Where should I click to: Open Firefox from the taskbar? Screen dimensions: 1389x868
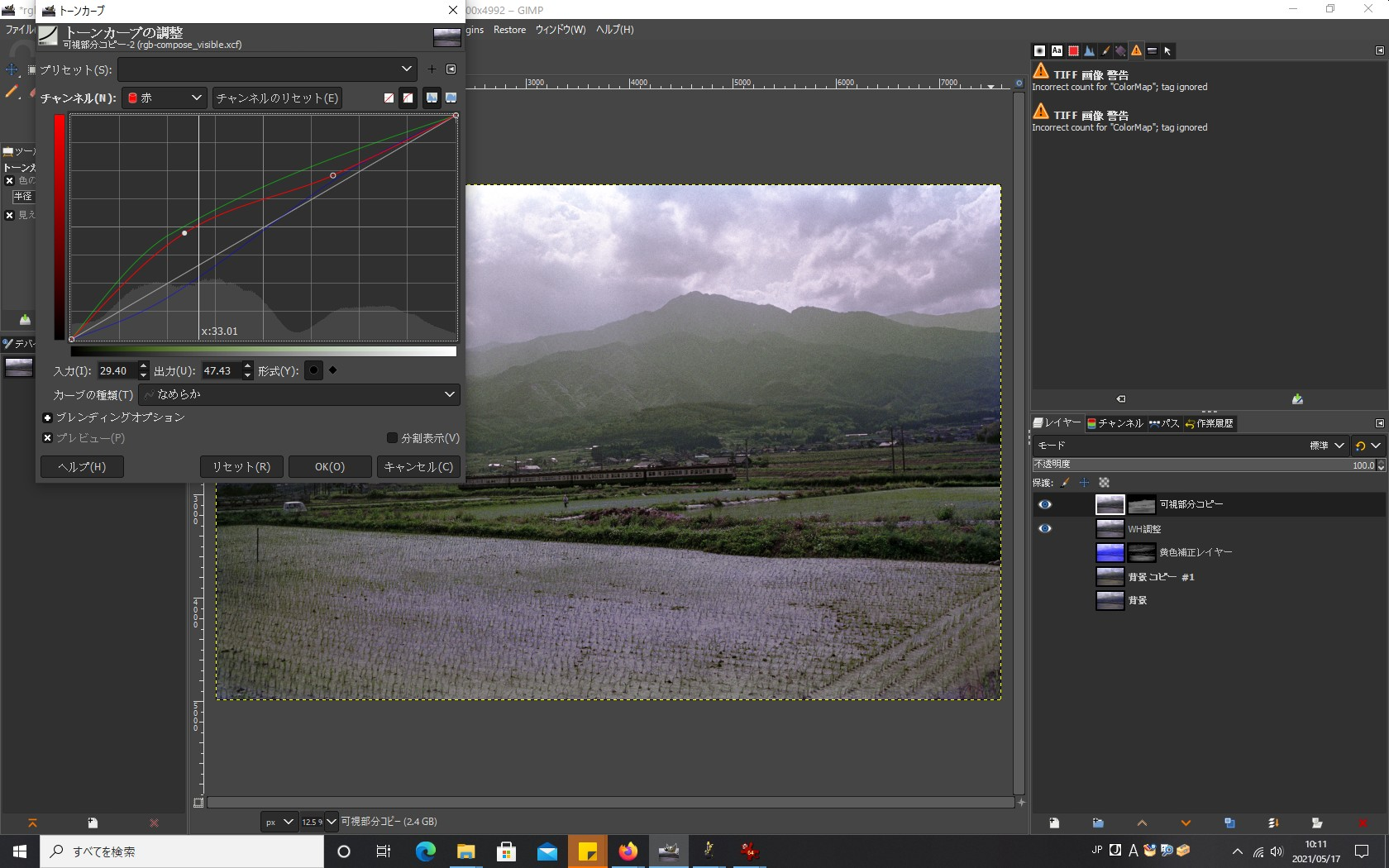(628, 851)
